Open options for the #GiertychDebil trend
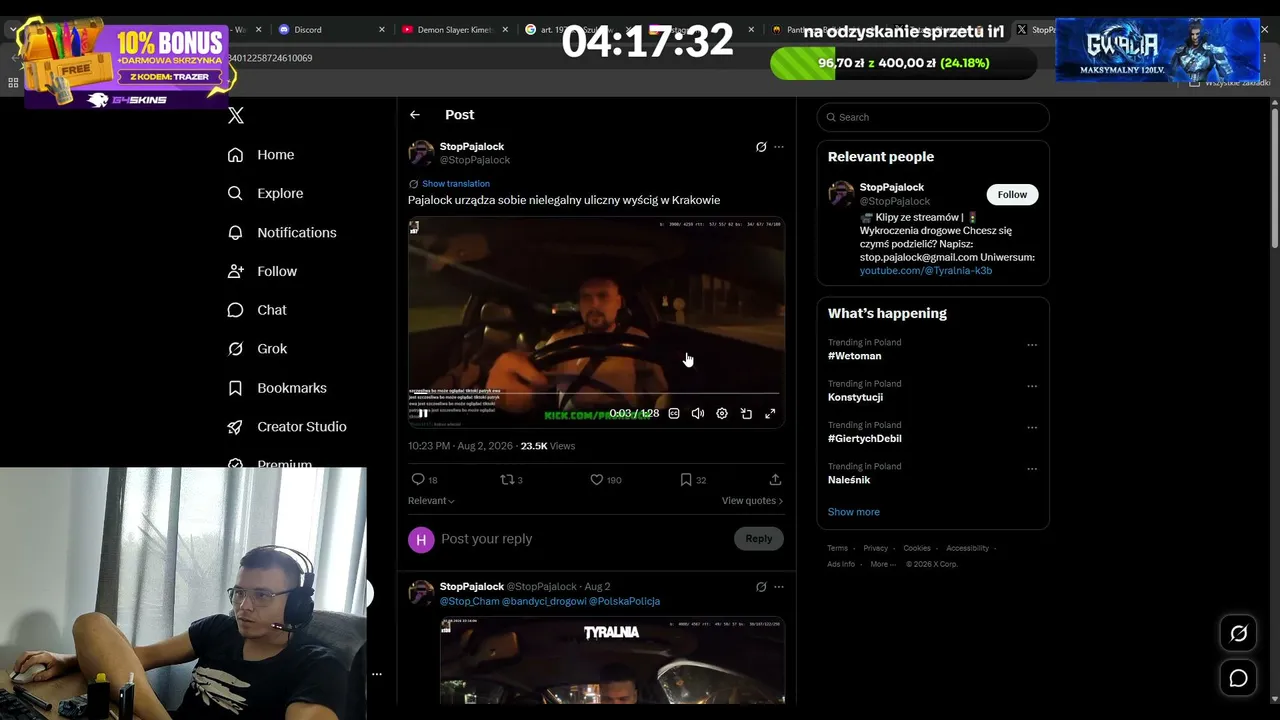 pos(1032,427)
